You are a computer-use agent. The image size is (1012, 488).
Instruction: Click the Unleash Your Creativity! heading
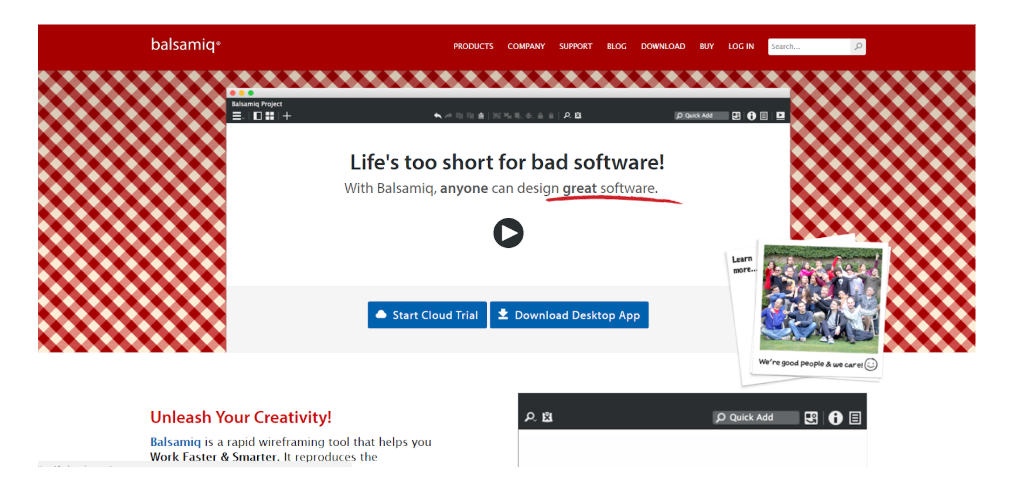241,417
